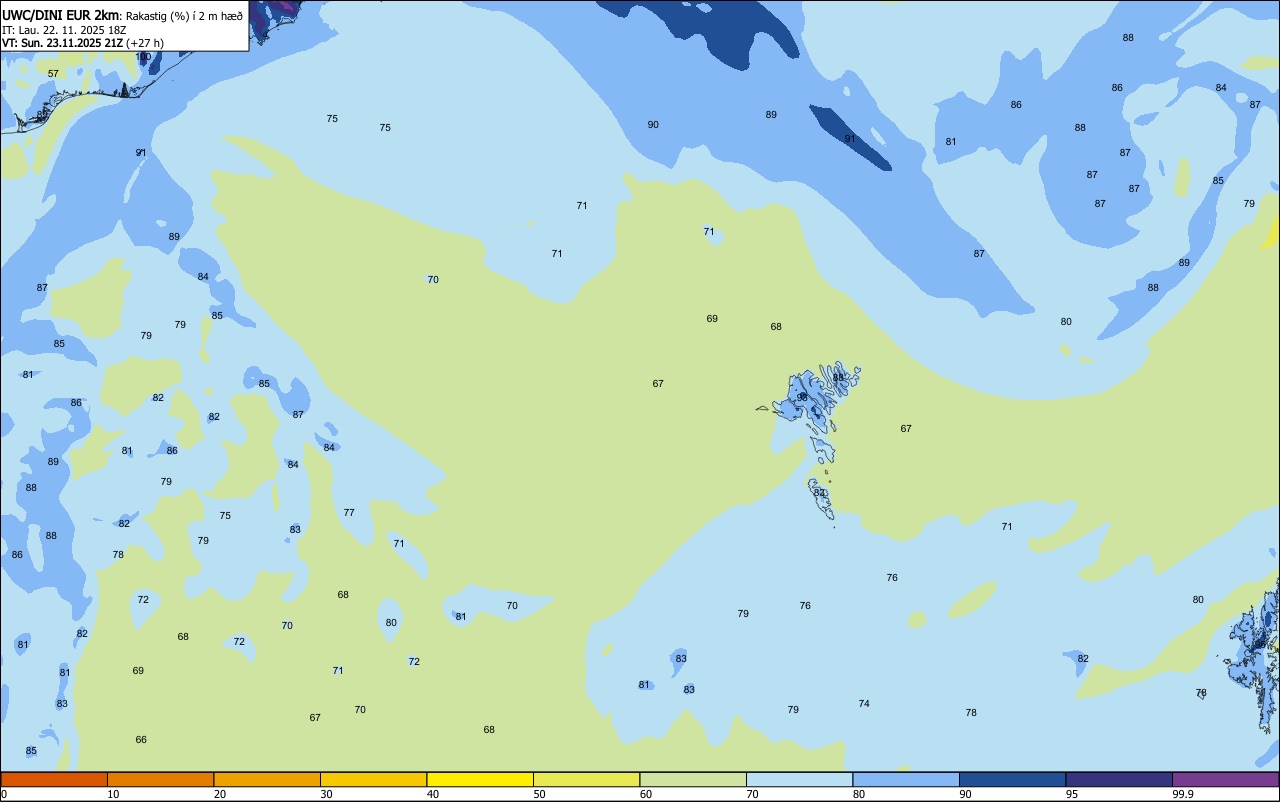Image resolution: width=1280 pixels, height=802 pixels.
Task: Click the humidity value 57 on the map
Action: pyautogui.click(x=53, y=74)
